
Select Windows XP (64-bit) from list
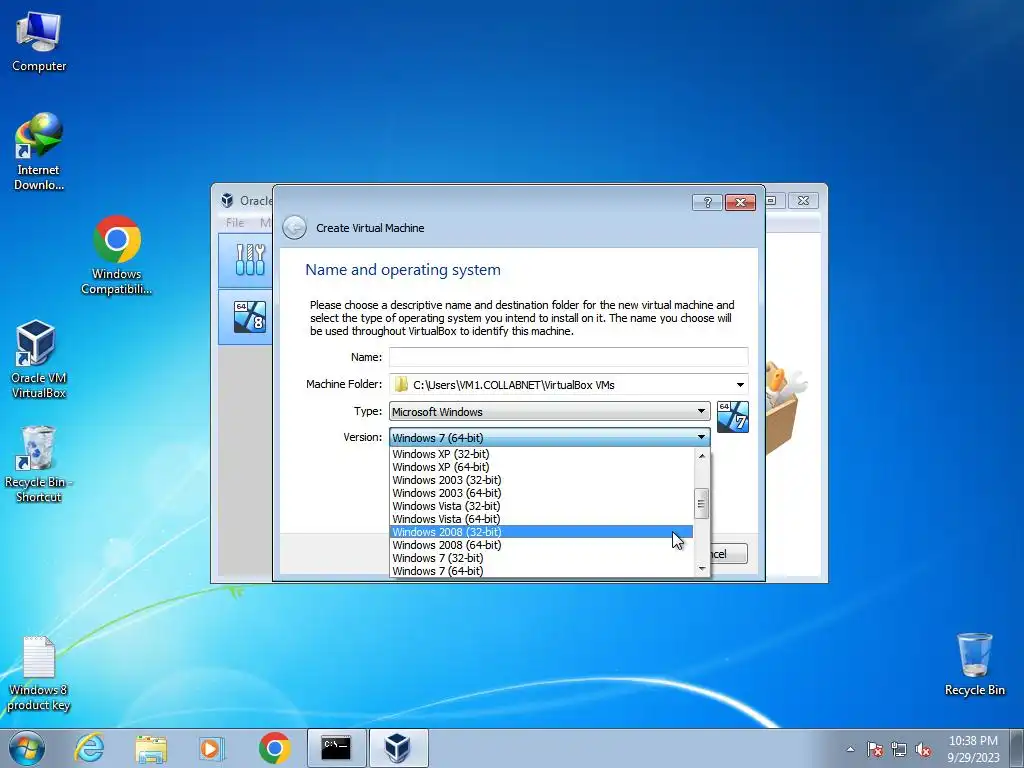[541, 467]
